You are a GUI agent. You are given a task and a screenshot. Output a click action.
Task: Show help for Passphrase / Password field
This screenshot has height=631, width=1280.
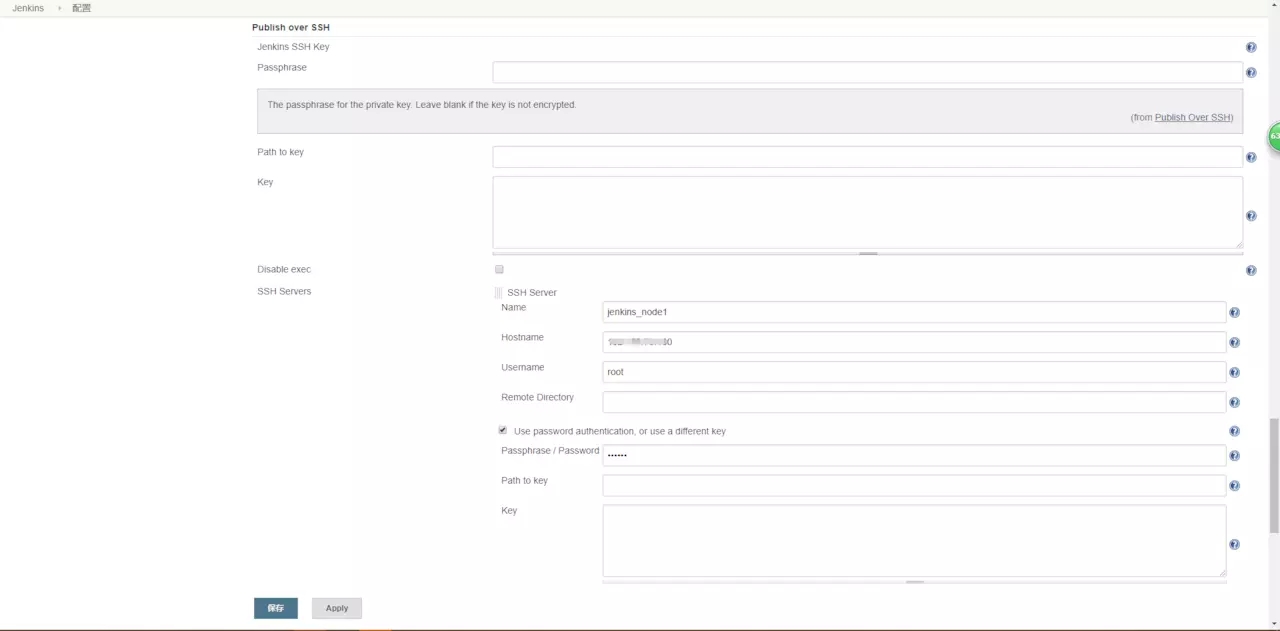[x=1234, y=456]
